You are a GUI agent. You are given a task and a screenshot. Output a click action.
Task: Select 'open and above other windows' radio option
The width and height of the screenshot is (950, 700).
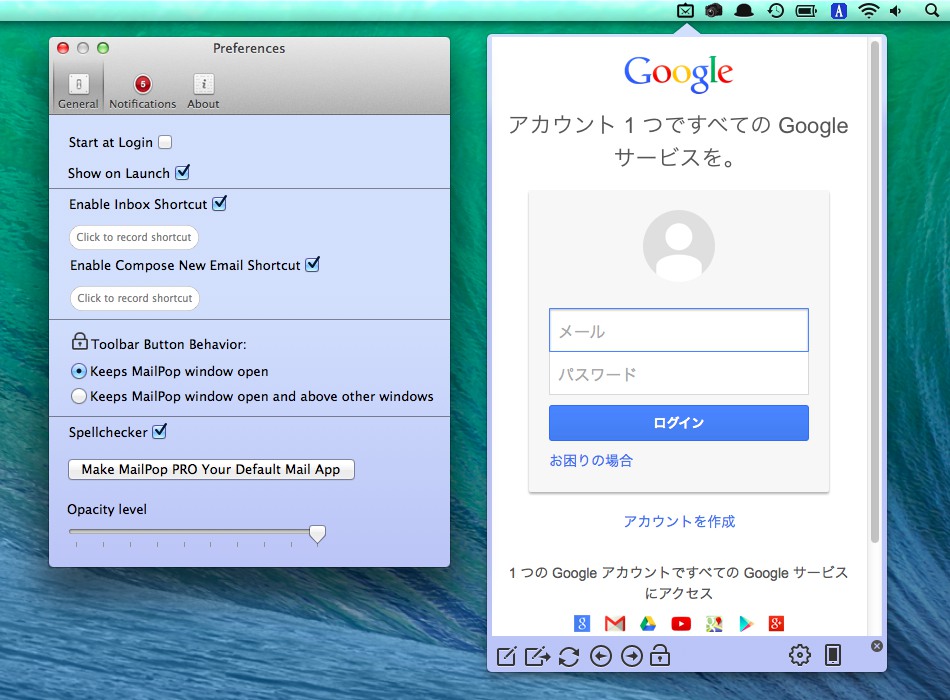click(79, 396)
